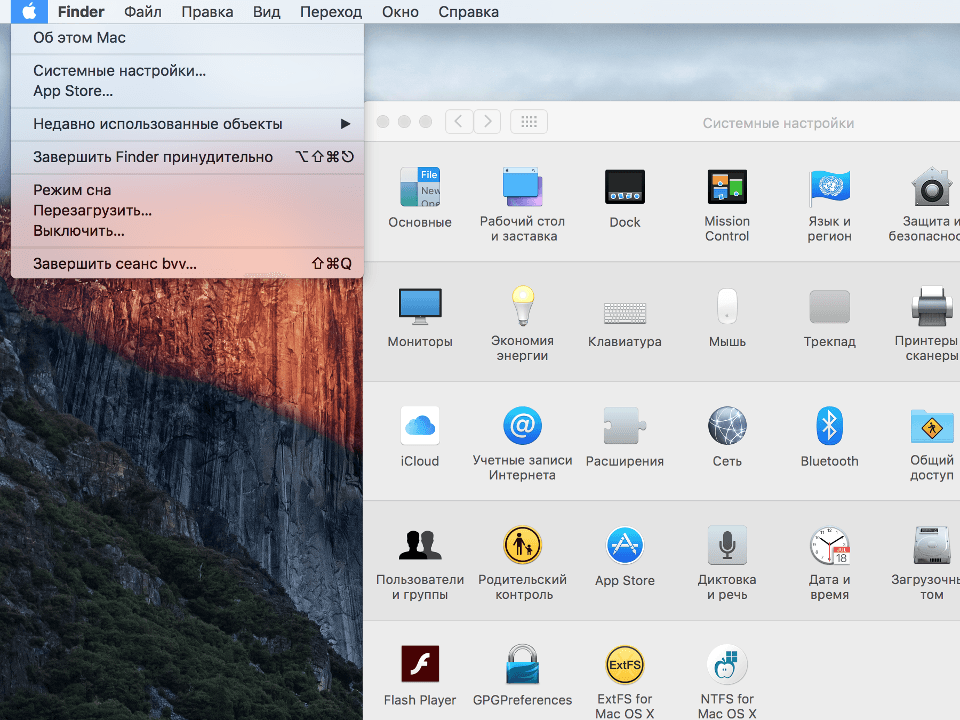Click the Show All grid button
This screenshot has width=960, height=720.
pos(528,120)
